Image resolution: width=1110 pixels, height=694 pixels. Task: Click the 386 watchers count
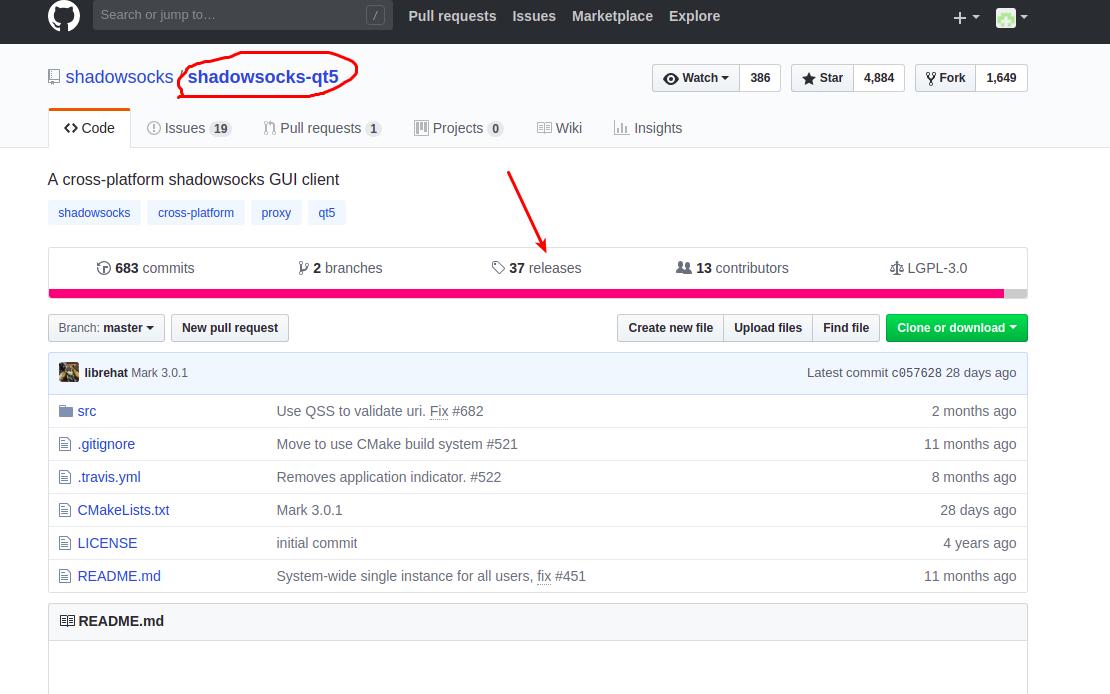coord(760,78)
